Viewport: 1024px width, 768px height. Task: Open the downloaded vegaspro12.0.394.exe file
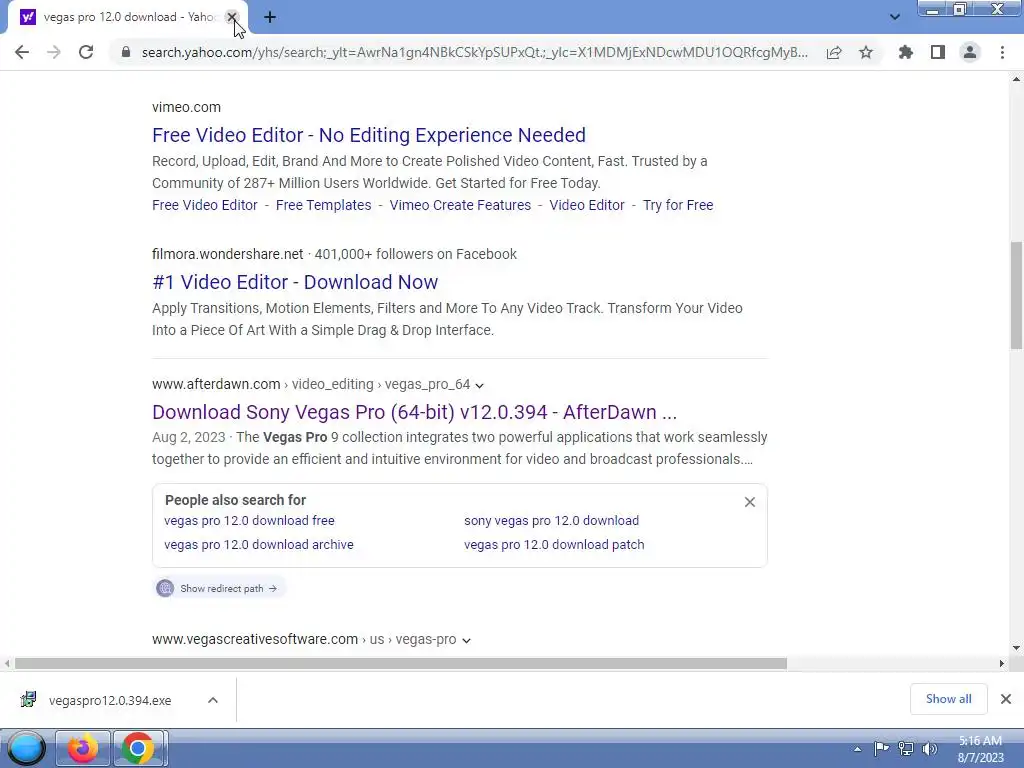pyautogui.click(x=110, y=700)
